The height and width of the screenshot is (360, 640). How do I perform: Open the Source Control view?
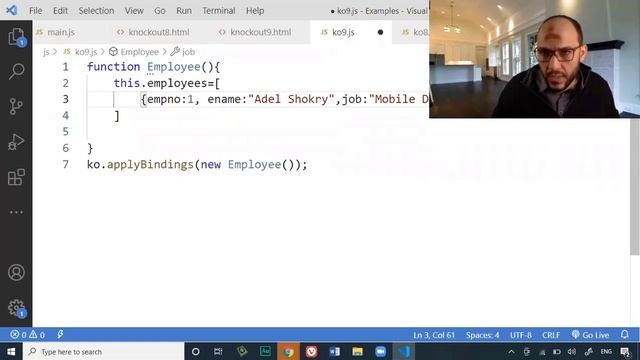click(x=16, y=107)
